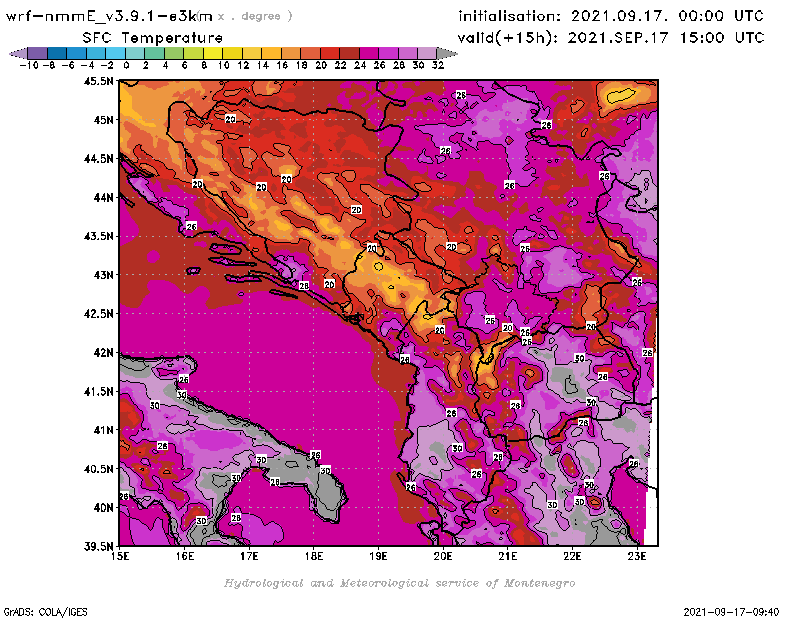Click the 41.5N latitude label
The image size is (800, 618).
98,391
